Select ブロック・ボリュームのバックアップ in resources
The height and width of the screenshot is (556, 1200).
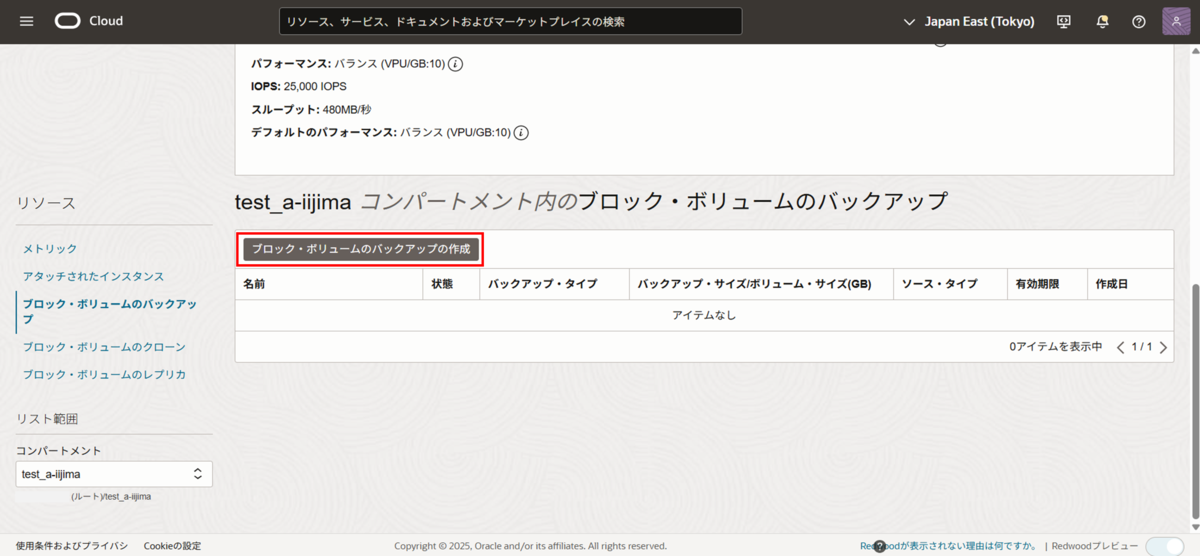pyautogui.click(x=110, y=311)
